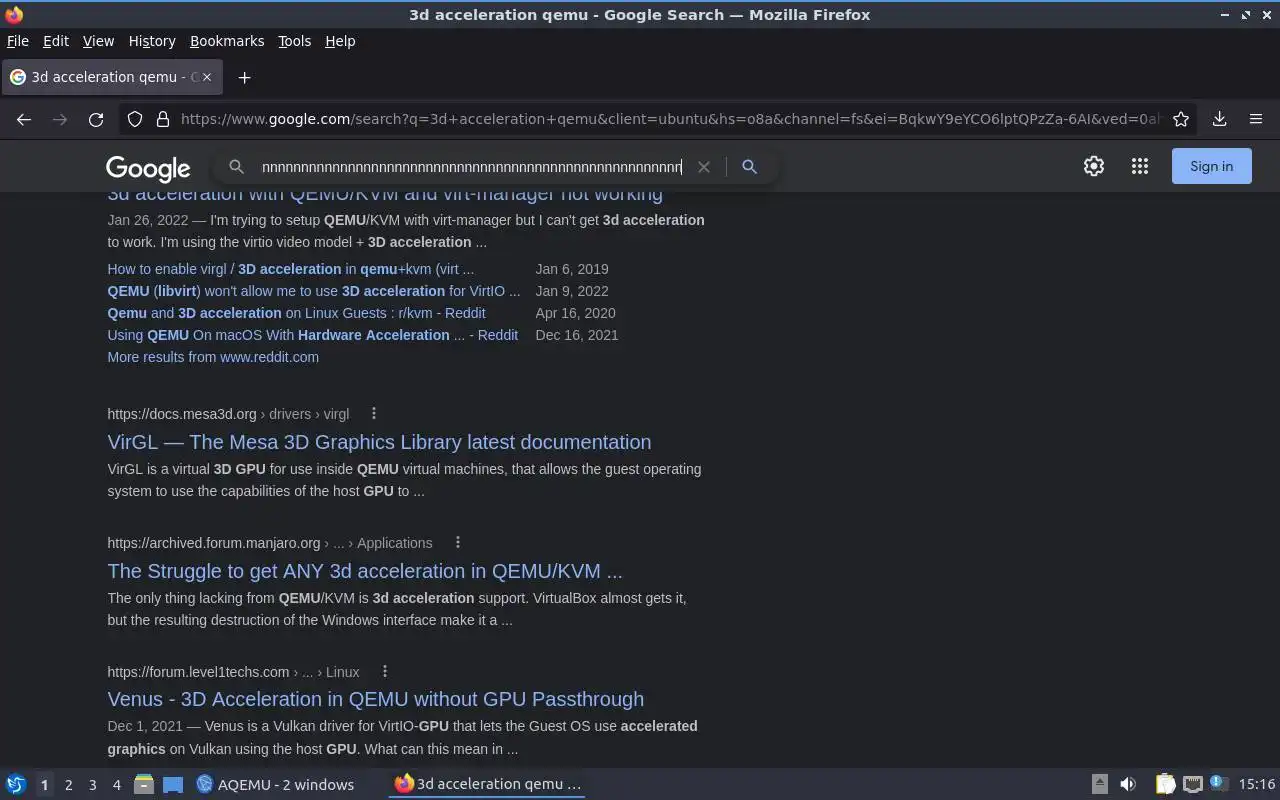Switch to workspace 2

click(x=68, y=785)
